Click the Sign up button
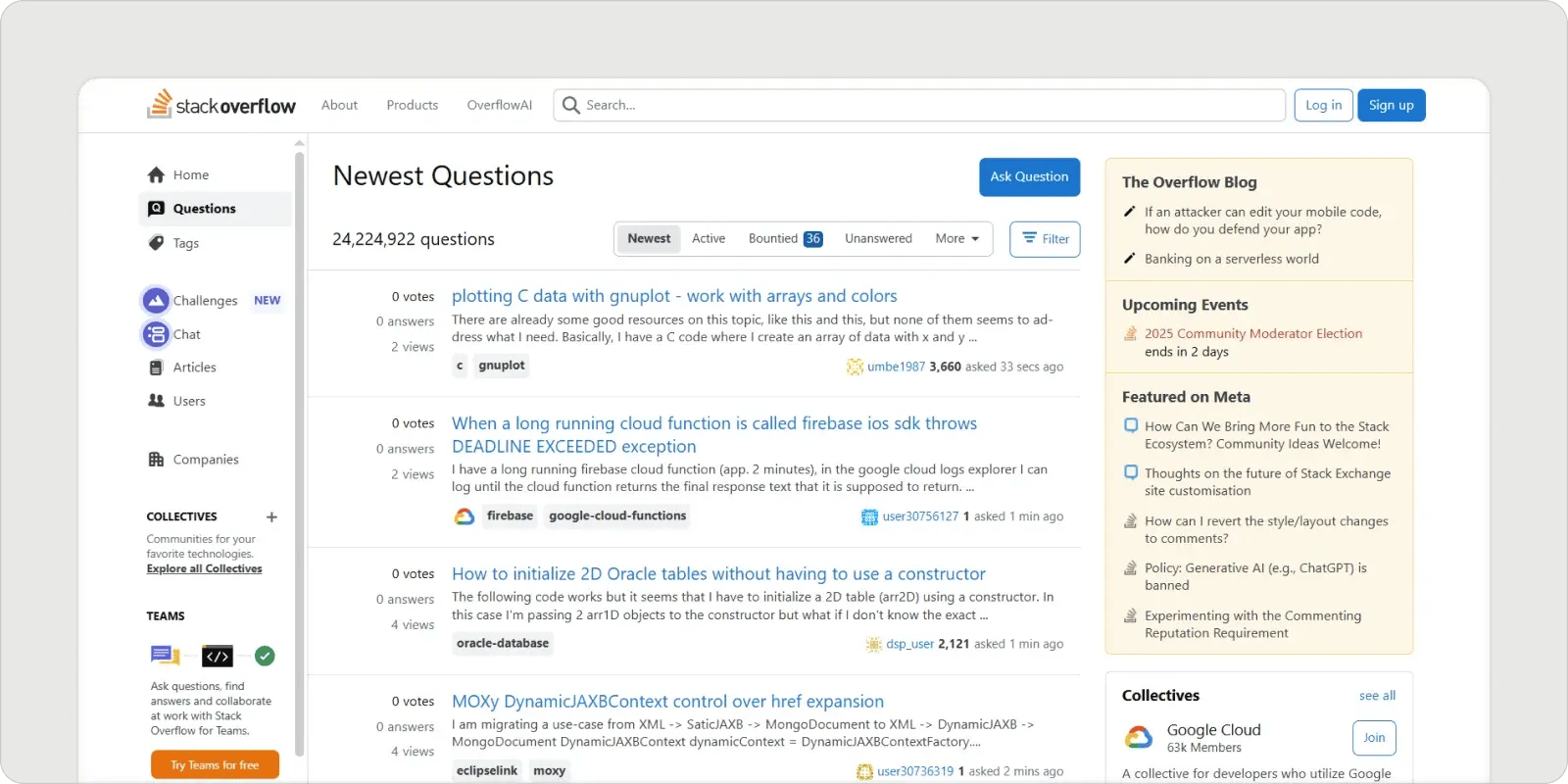 [x=1392, y=105]
